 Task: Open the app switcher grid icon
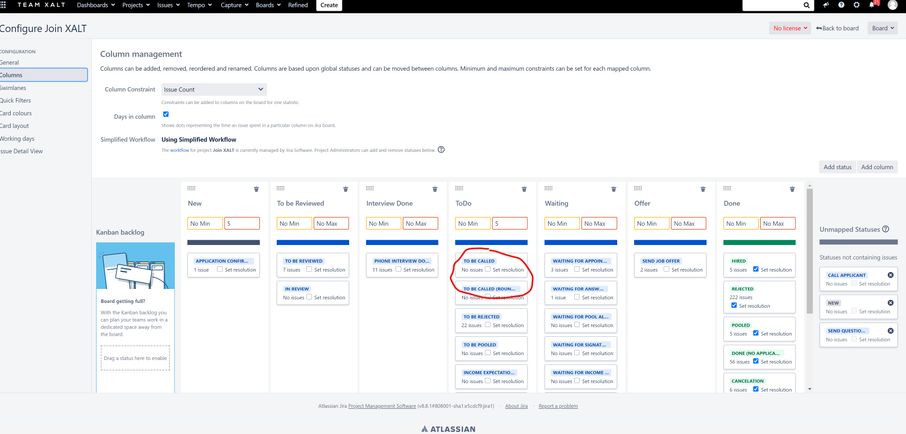tap(3, 5)
